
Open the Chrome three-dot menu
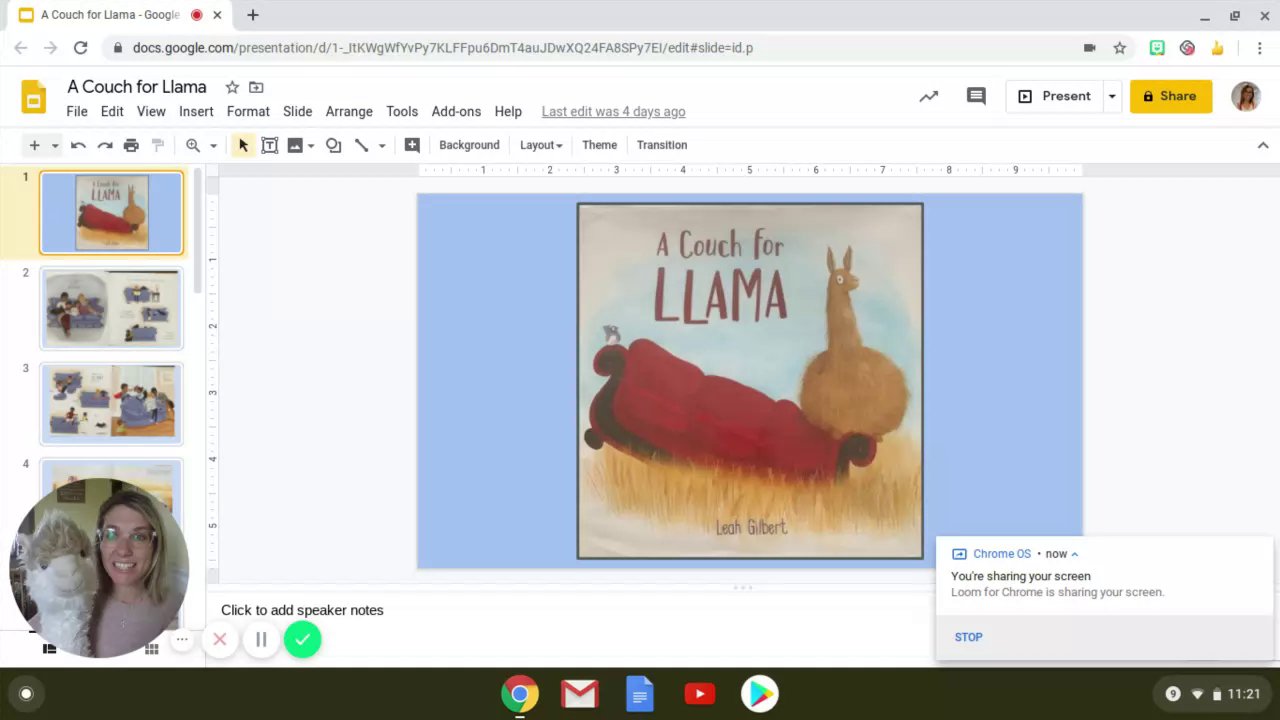click(1259, 47)
